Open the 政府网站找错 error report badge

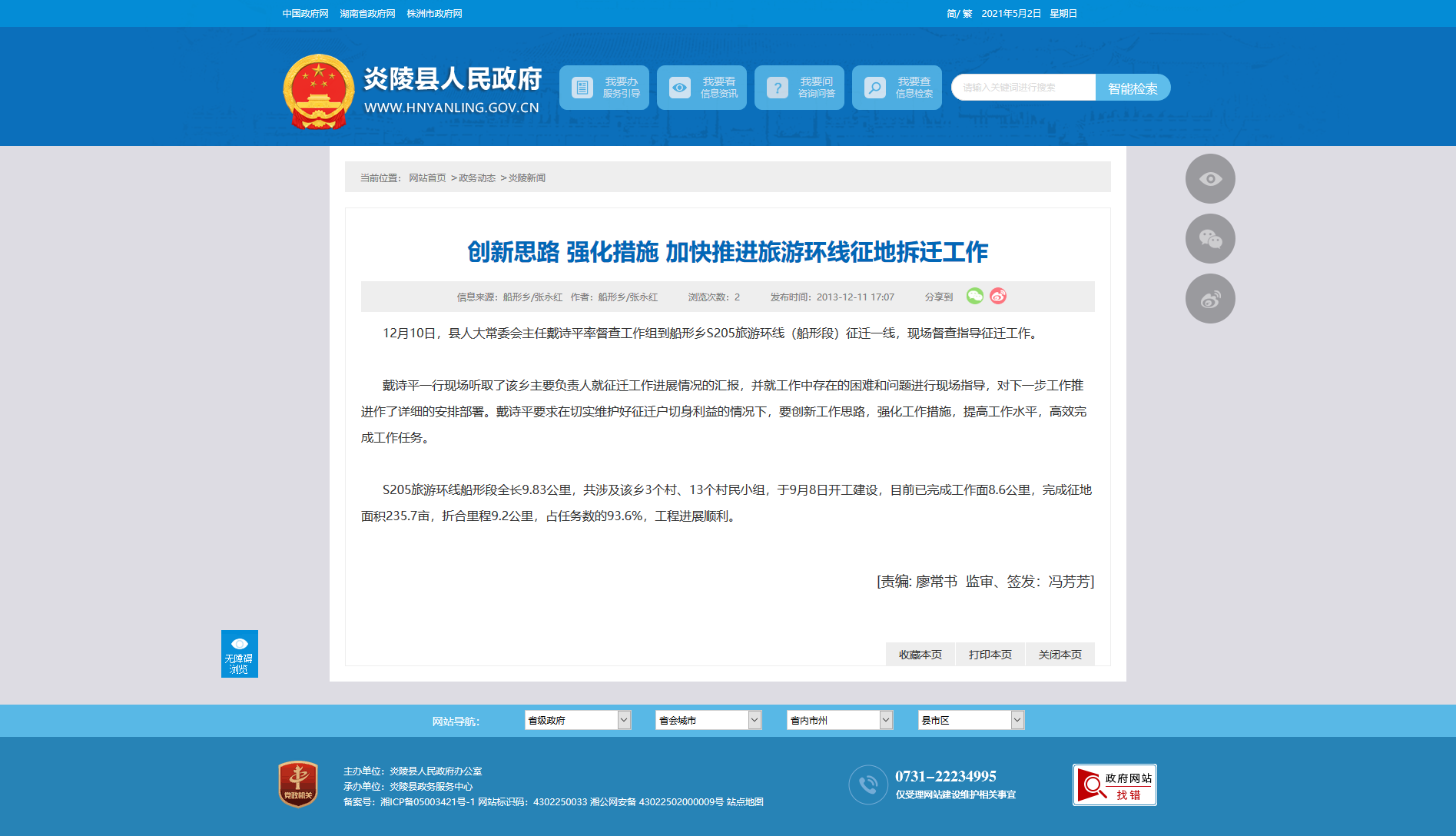click(1114, 785)
